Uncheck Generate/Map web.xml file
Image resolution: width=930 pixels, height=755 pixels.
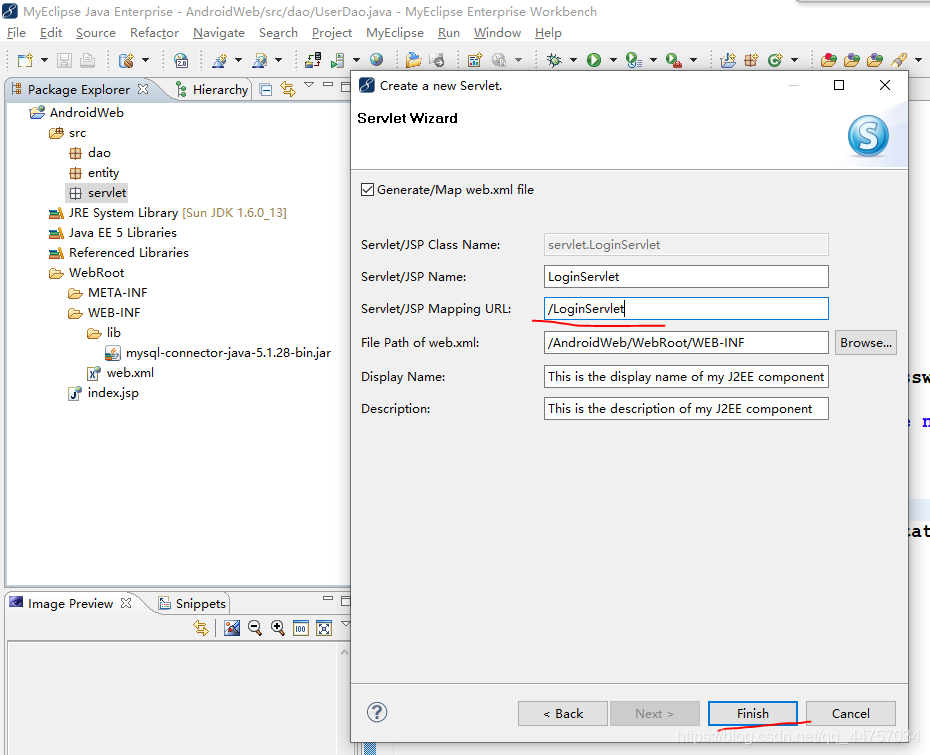369,189
